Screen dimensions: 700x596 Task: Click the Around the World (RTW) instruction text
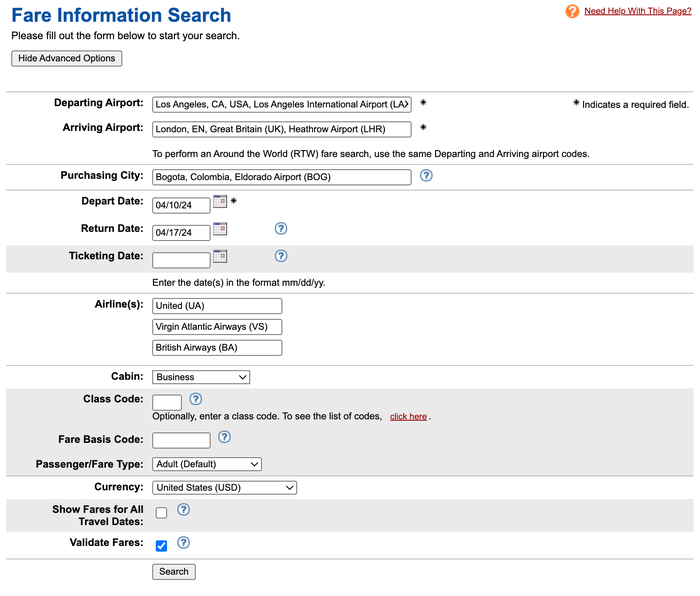tap(371, 154)
